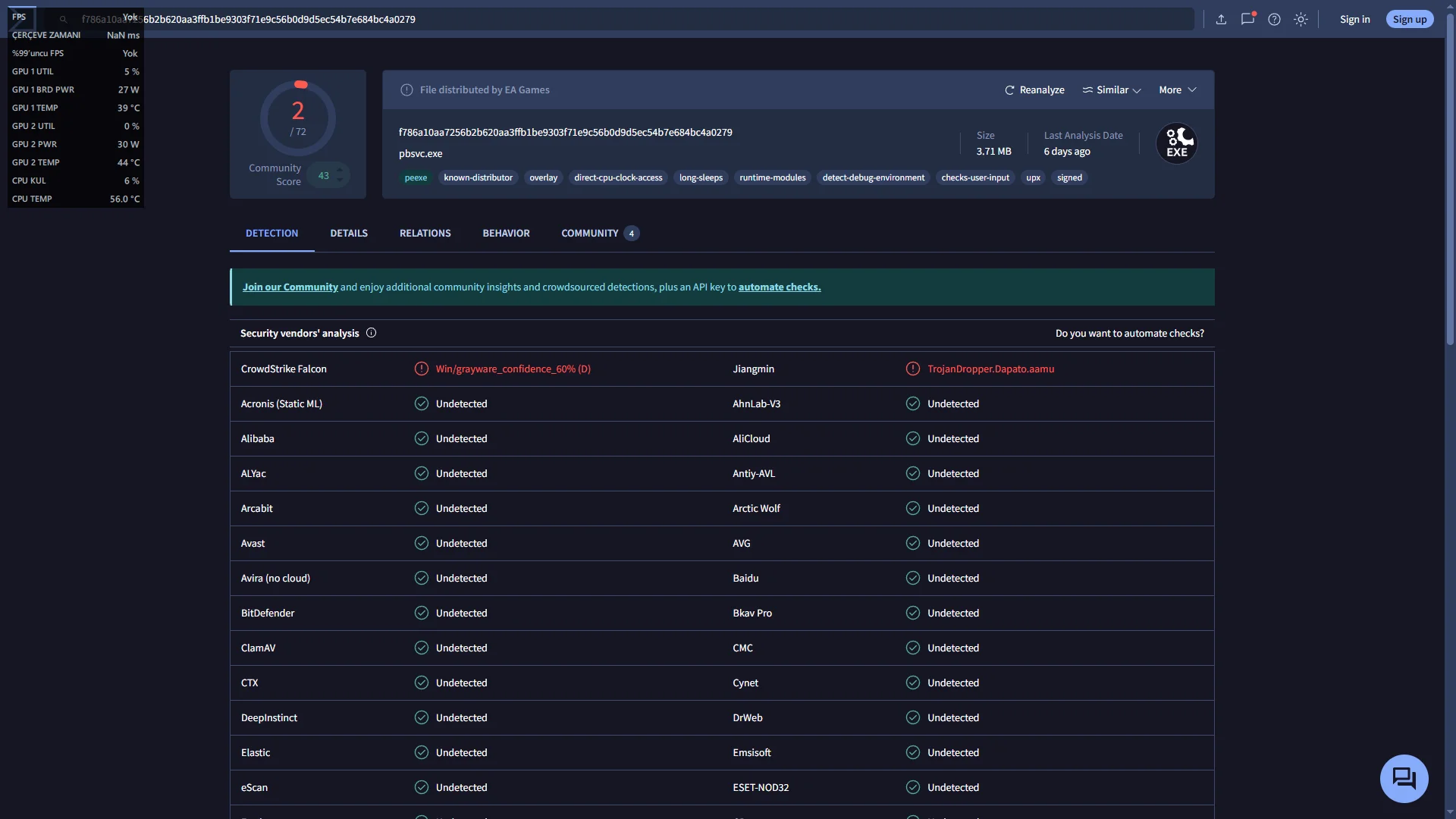Open the notifications chat icon in header

click(x=1247, y=20)
